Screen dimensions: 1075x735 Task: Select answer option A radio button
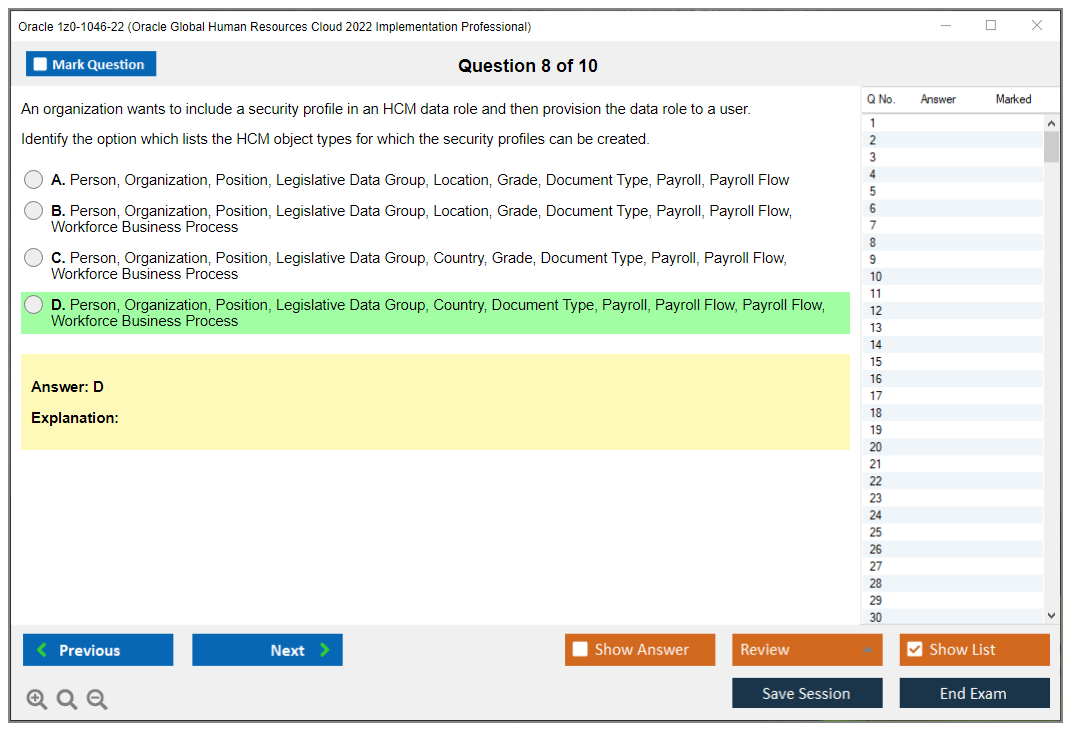pos(33,180)
